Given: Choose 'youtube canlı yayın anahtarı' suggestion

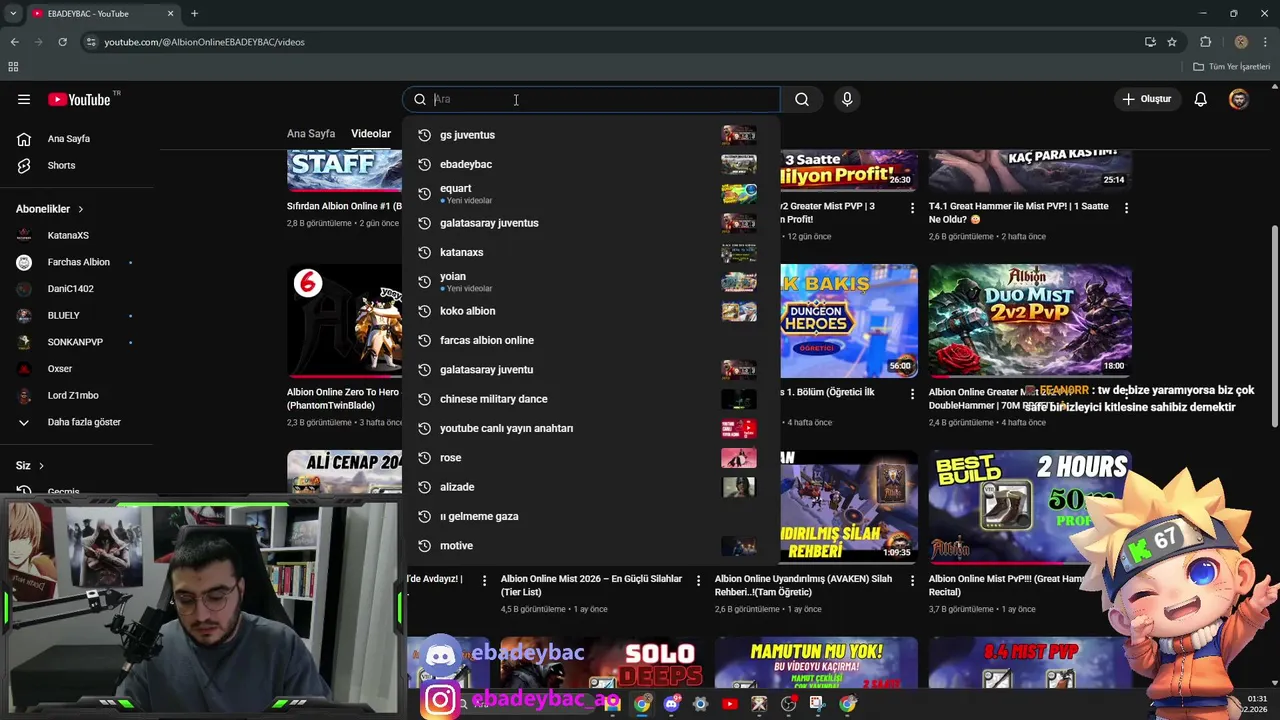Looking at the screenshot, I should tap(590, 428).
